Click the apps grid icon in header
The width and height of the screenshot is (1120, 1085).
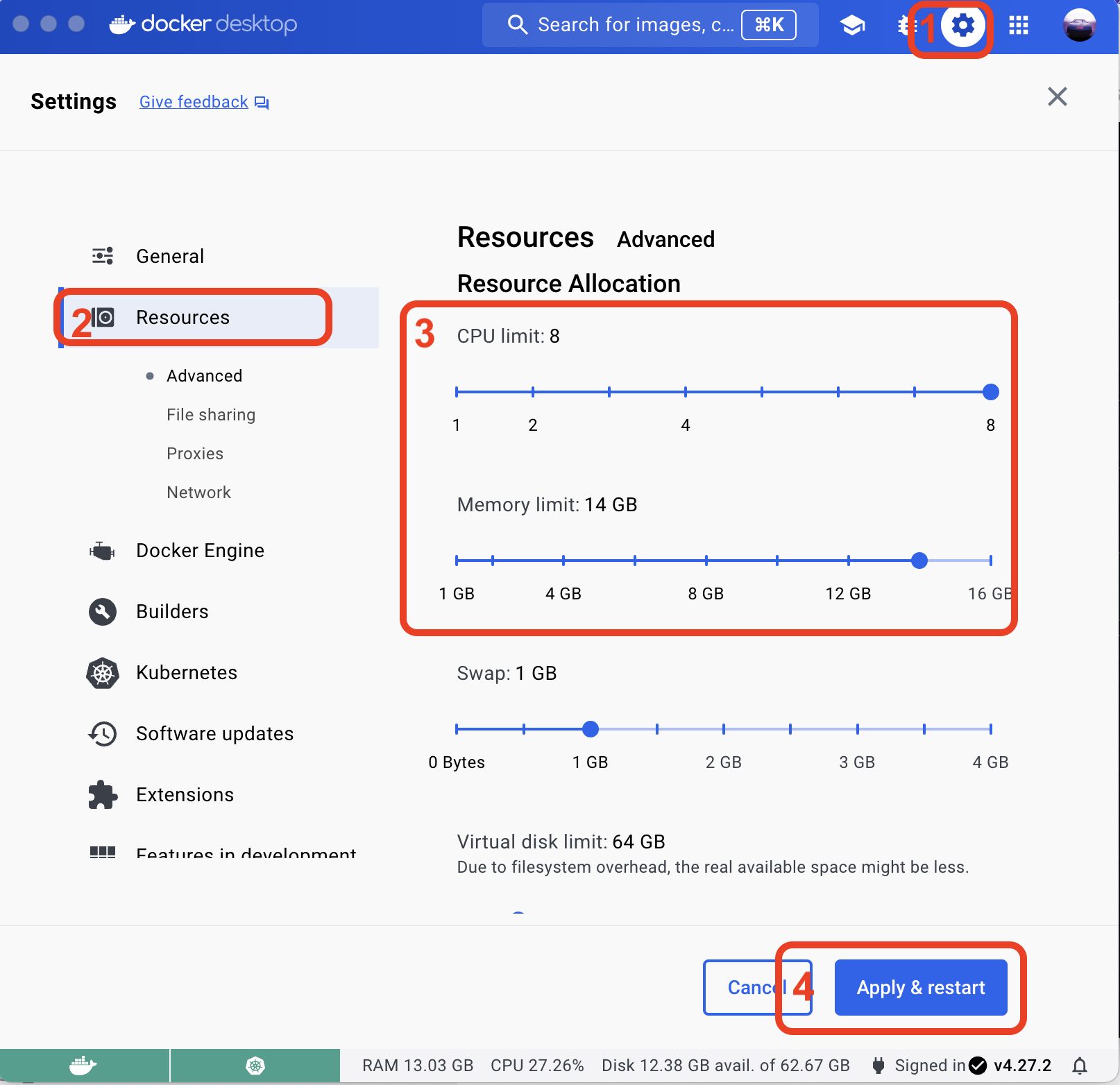(1018, 26)
